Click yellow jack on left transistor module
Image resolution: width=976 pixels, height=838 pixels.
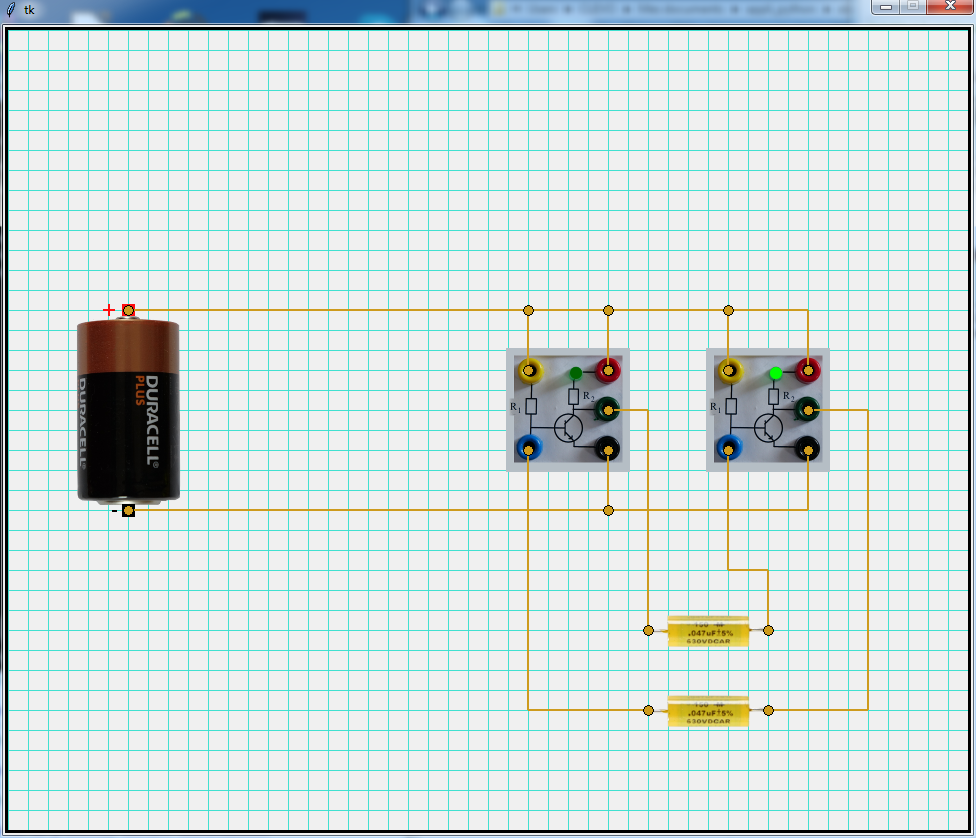click(x=528, y=371)
